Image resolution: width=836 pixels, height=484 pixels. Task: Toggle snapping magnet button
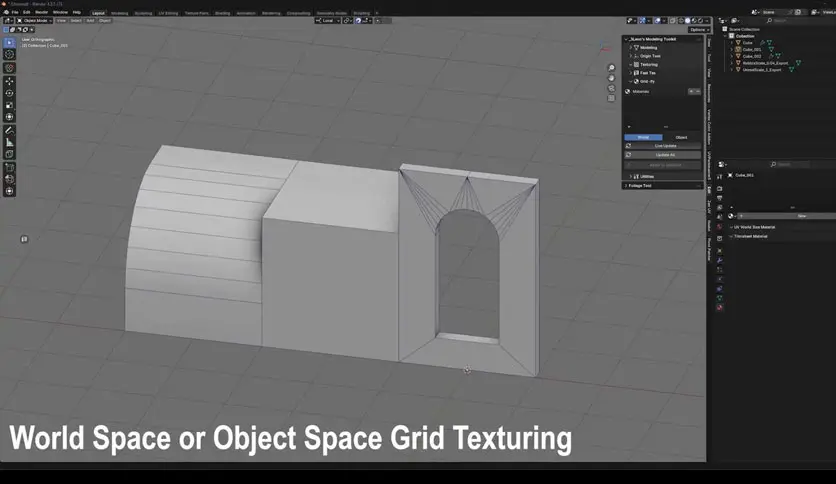[x=358, y=21]
